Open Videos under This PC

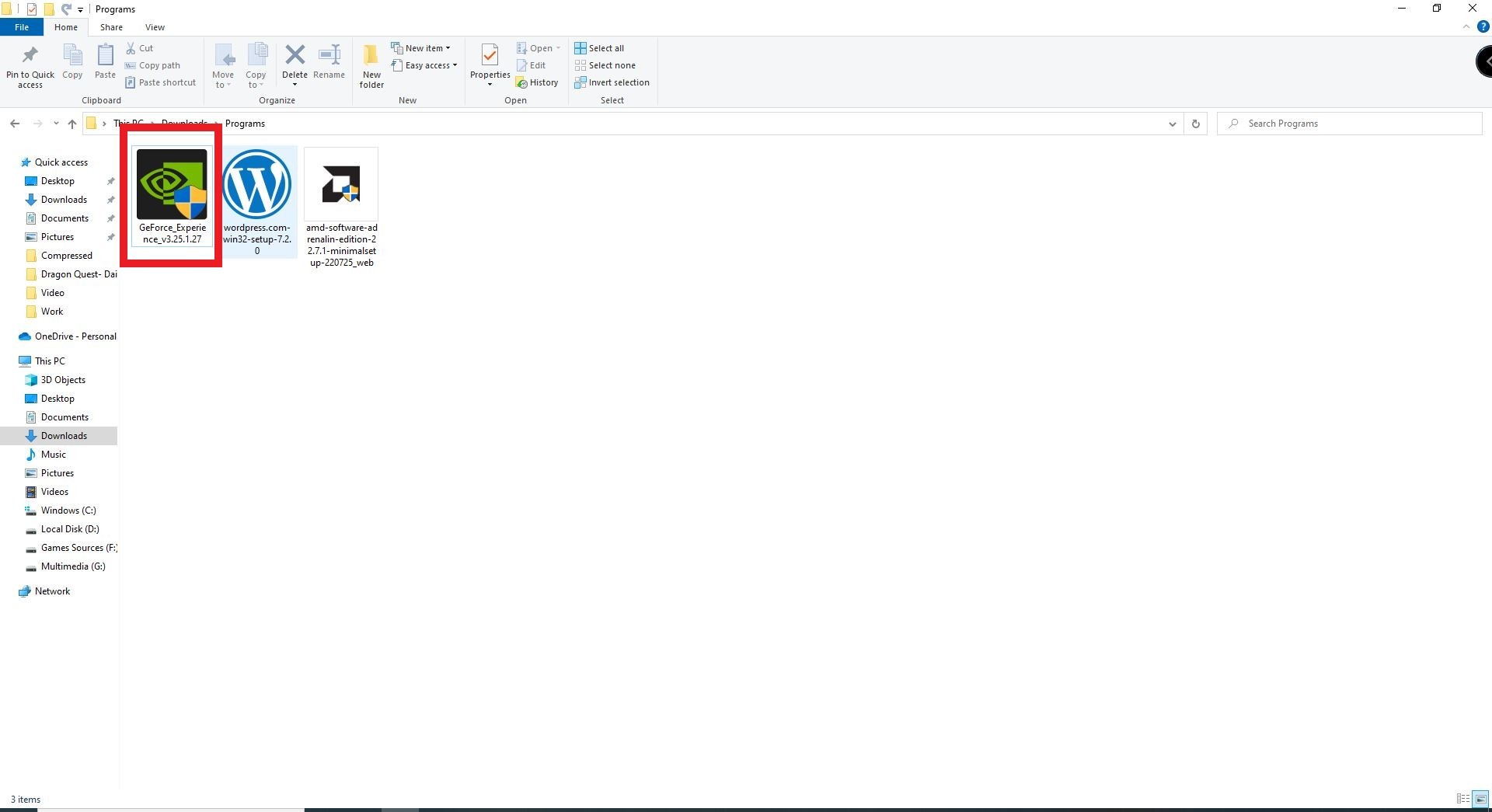click(54, 492)
